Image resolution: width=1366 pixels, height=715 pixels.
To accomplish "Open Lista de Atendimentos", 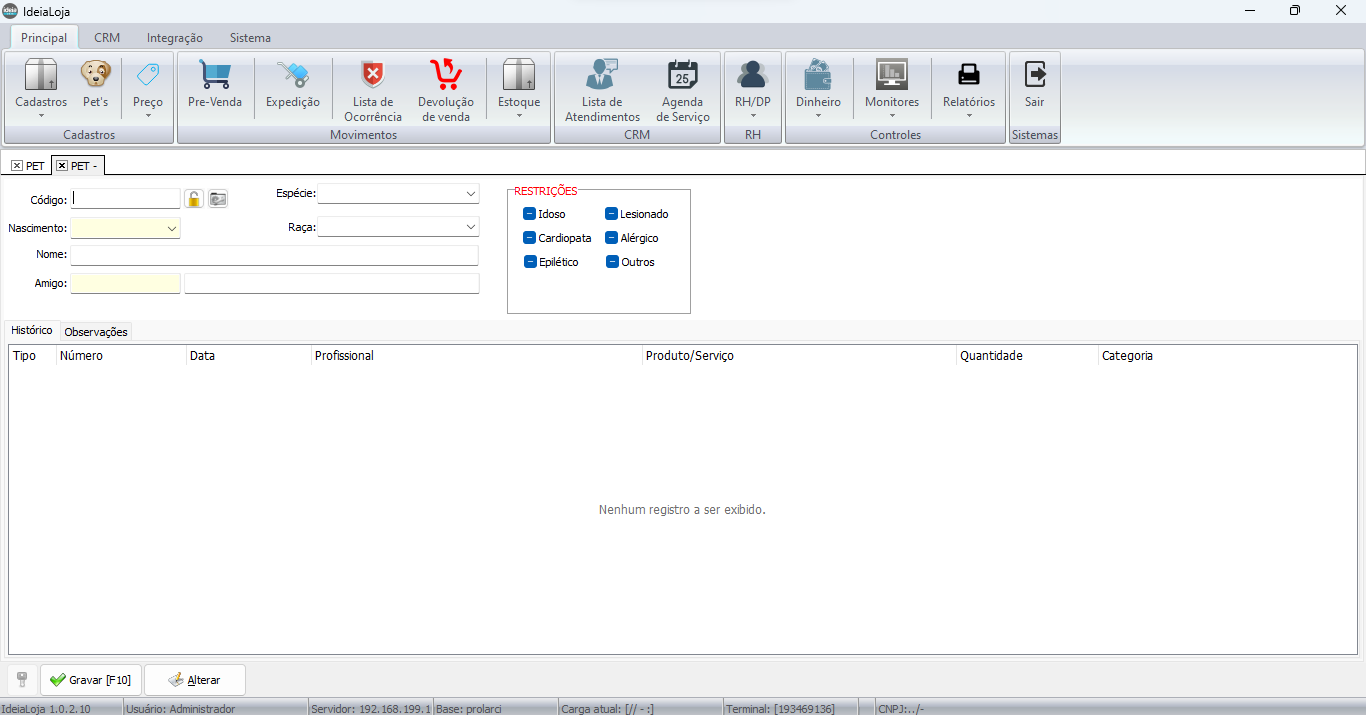I will point(602,76).
